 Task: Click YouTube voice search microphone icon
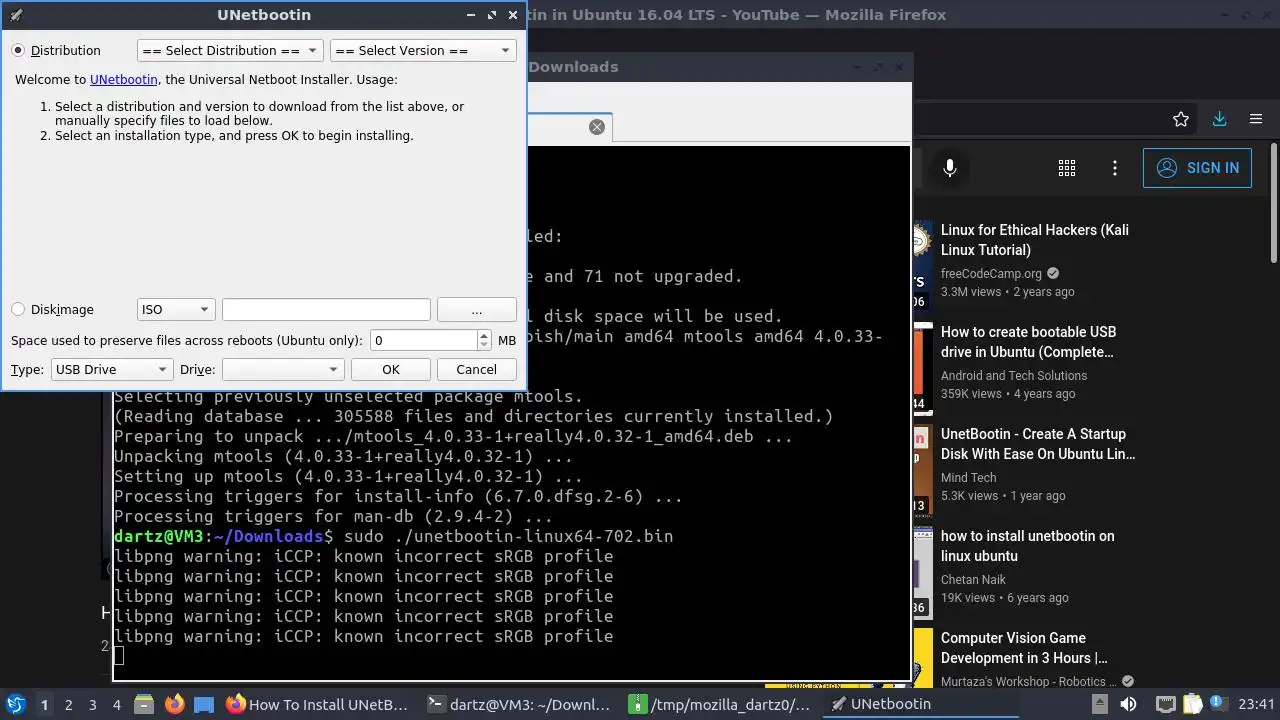coord(950,168)
